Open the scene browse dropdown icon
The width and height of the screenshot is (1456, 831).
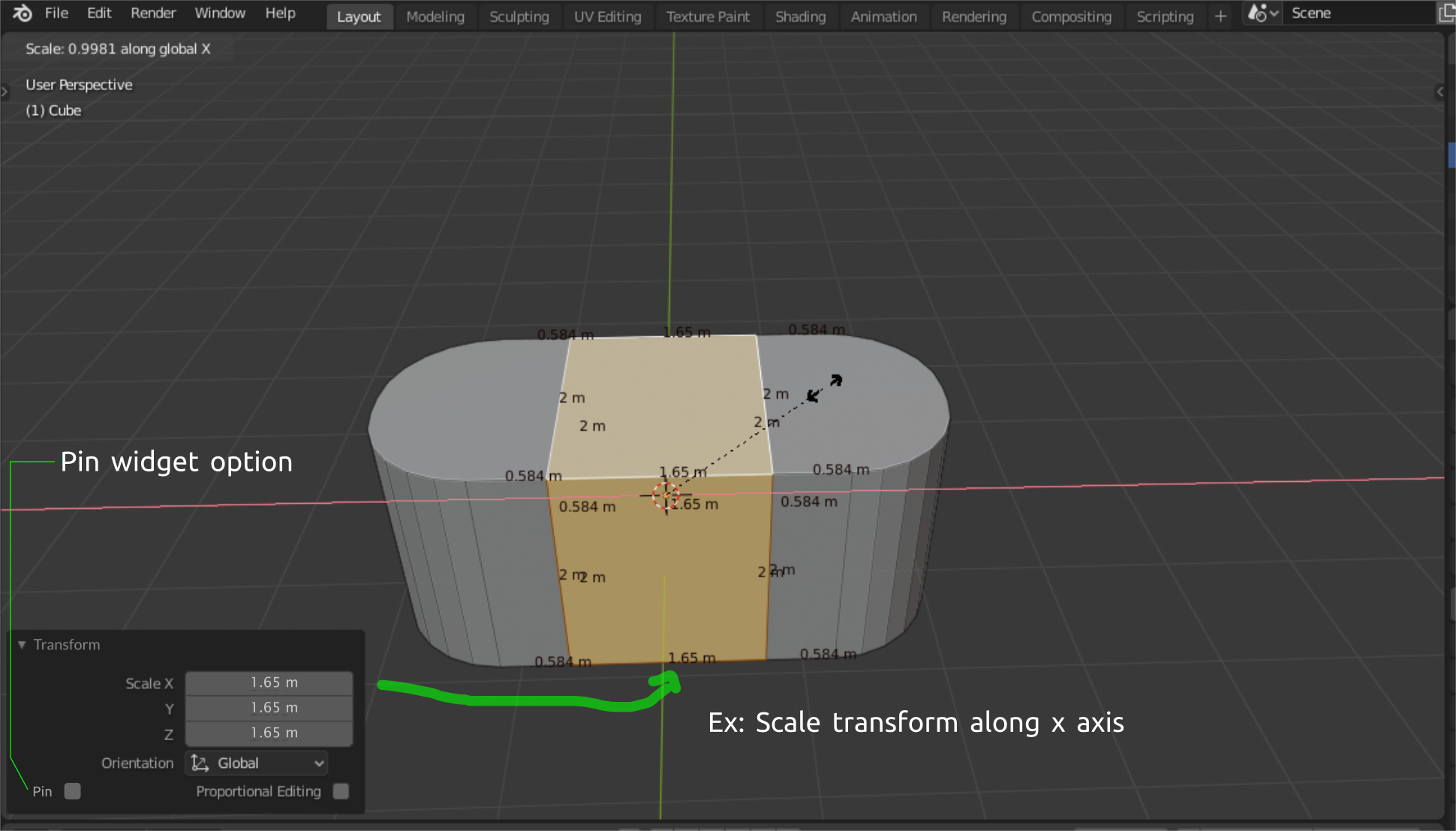click(1263, 14)
